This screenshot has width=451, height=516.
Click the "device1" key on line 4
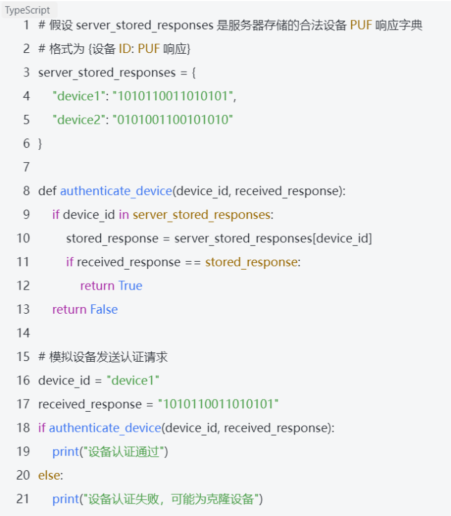pos(79,96)
